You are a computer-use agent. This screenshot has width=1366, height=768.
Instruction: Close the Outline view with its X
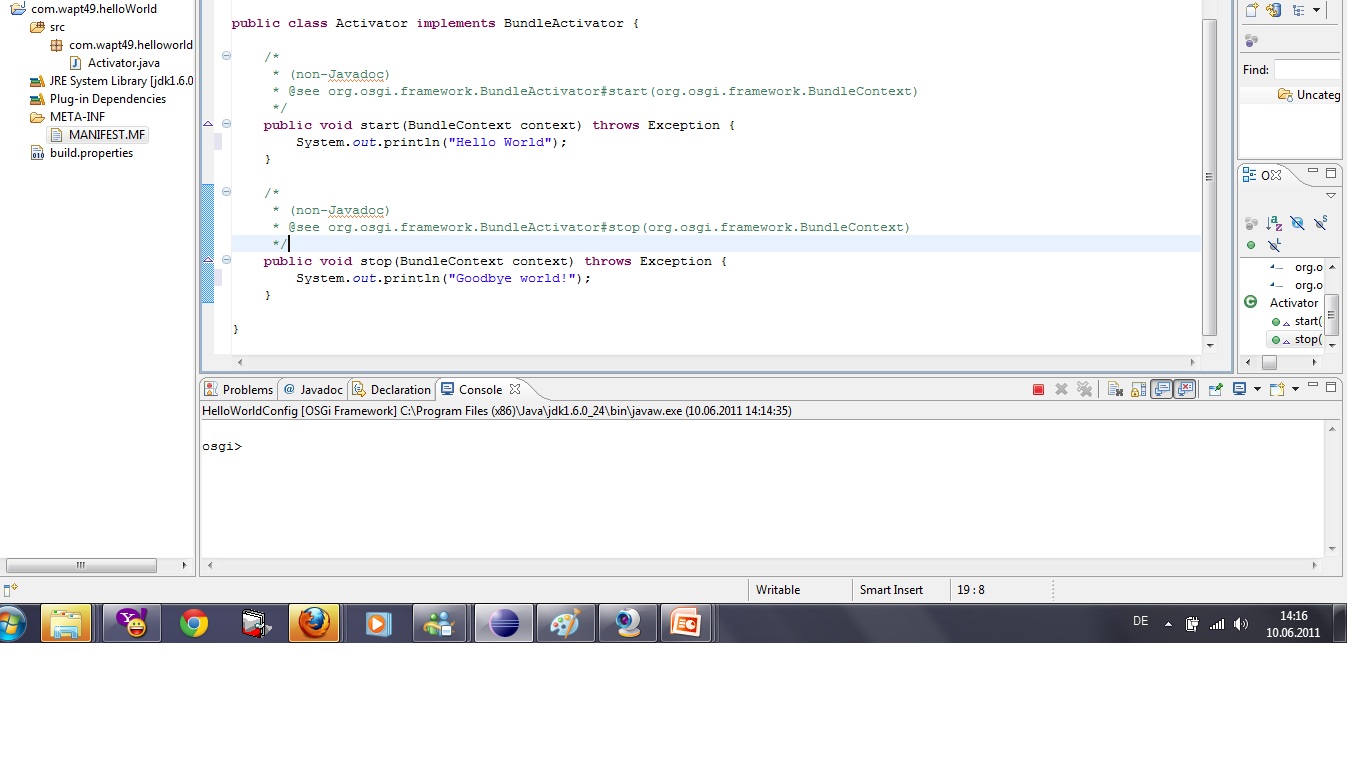tap(1275, 175)
